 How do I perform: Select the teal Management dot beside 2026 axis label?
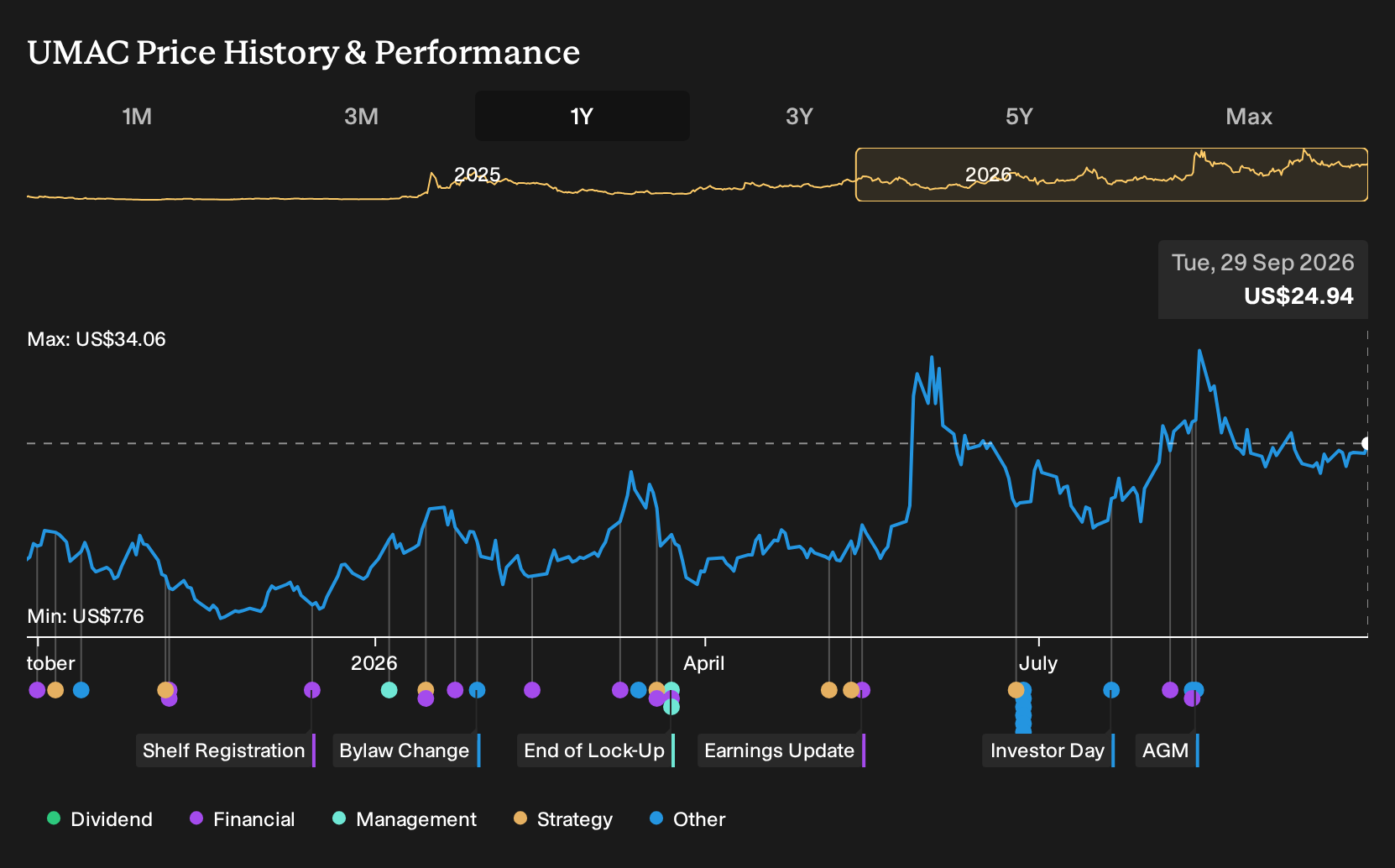[x=389, y=690]
